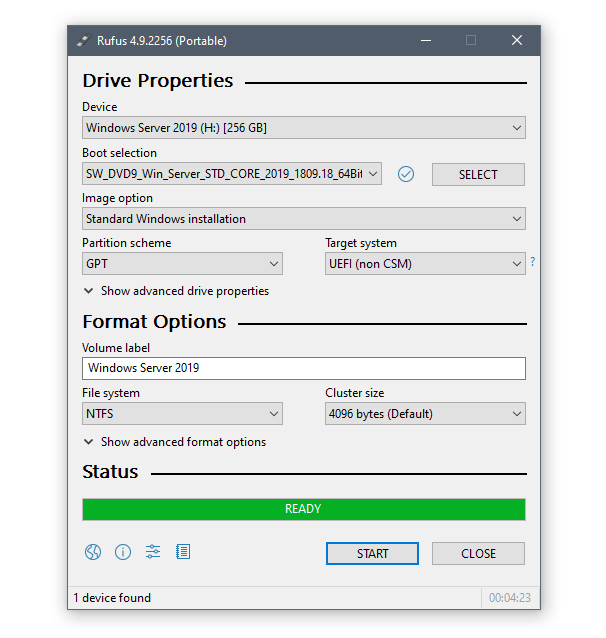
Task: Expand Show advanced drive properties
Action: (x=176, y=291)
